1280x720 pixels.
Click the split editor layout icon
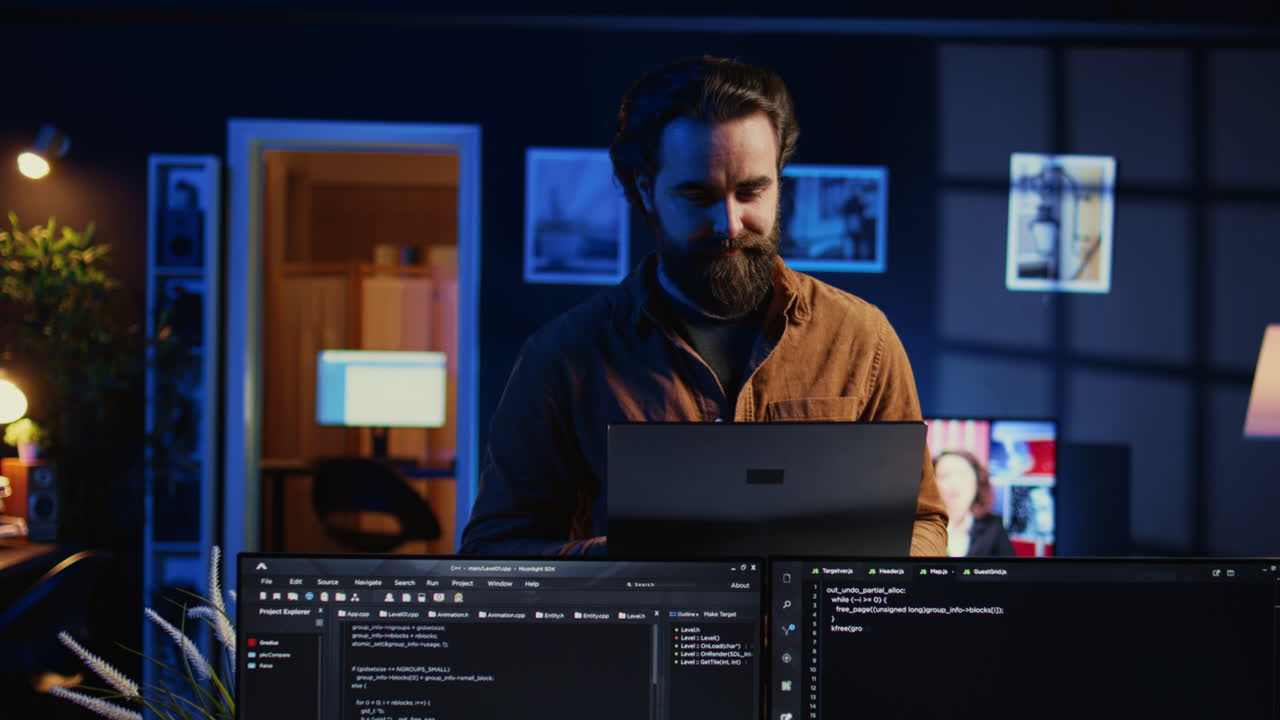(1230, 573)
